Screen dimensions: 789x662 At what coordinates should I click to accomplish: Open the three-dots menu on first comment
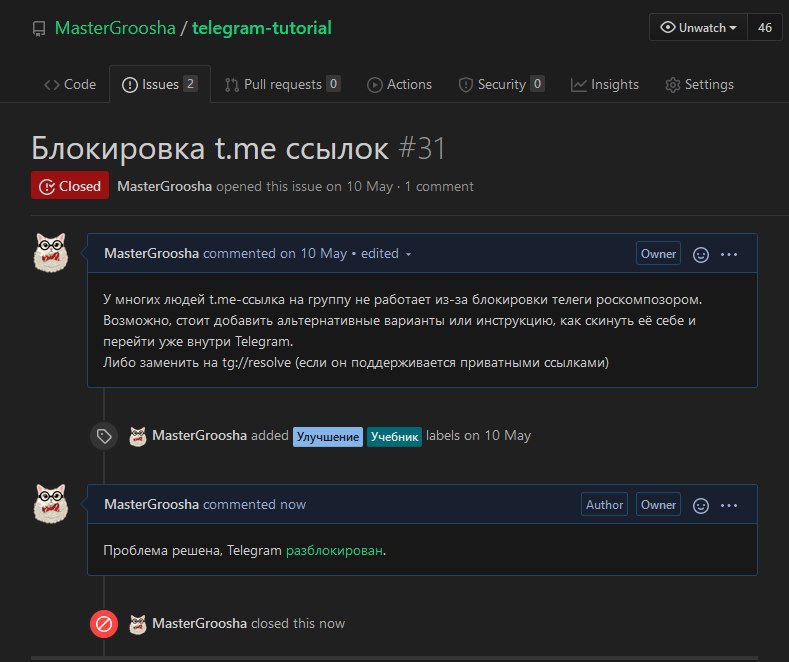click(x=729, y=255)
